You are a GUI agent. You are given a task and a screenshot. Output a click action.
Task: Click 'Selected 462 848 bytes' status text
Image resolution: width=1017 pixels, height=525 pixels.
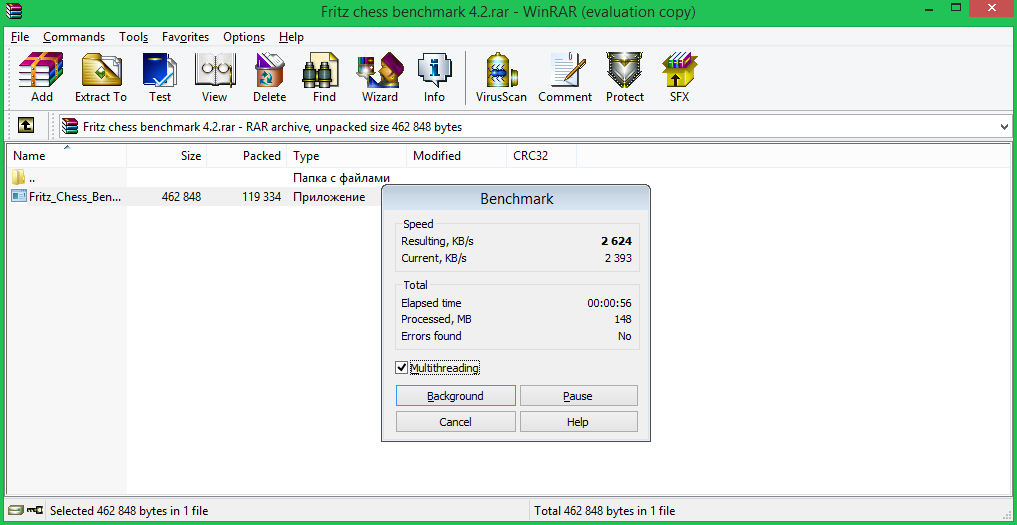pyautogui.click(x=129, y=511)
